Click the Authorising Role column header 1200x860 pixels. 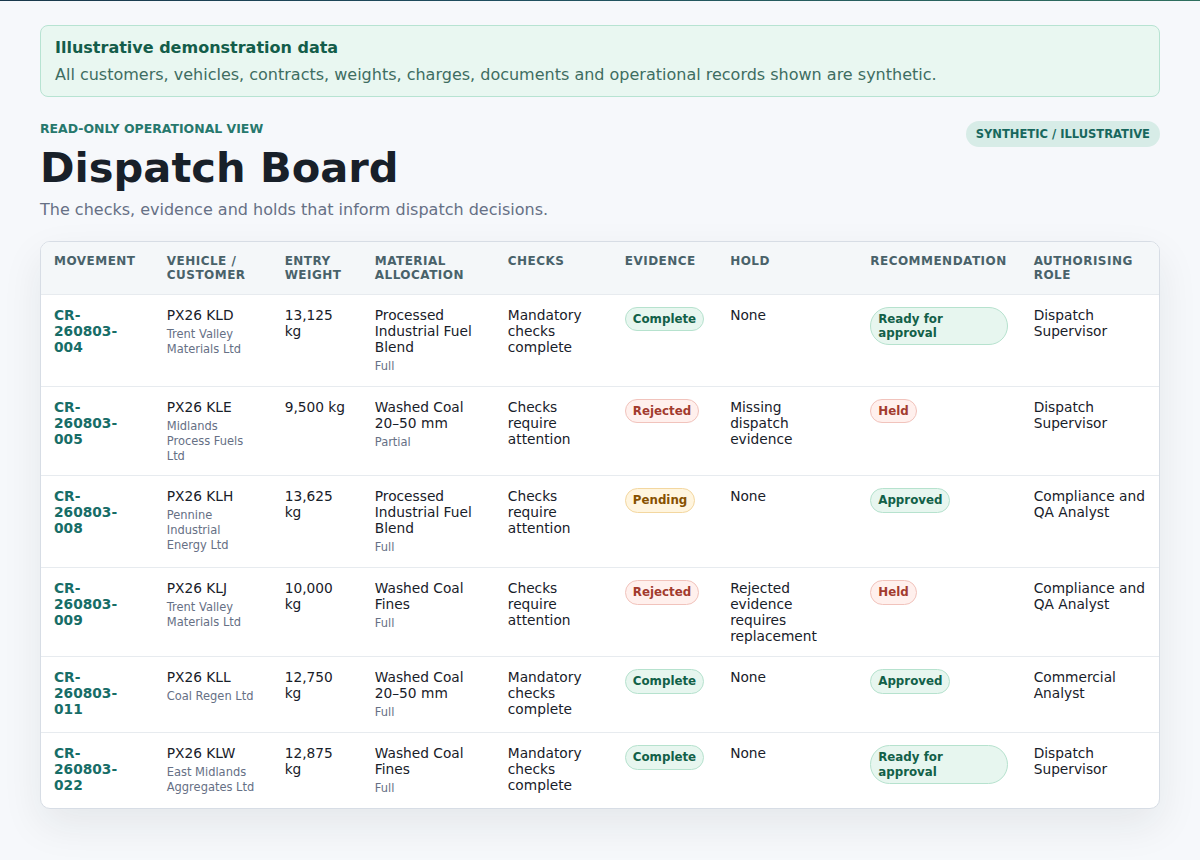[1083, 268]
